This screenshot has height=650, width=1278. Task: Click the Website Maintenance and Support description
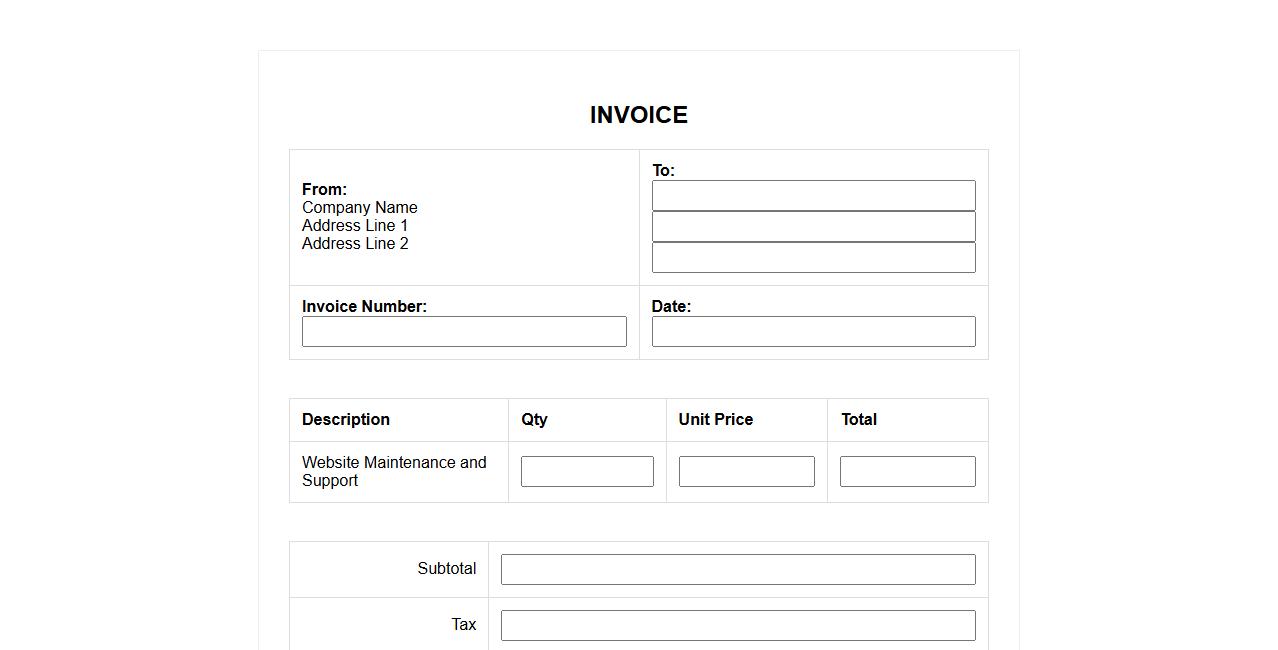click(x=394, y=471)
